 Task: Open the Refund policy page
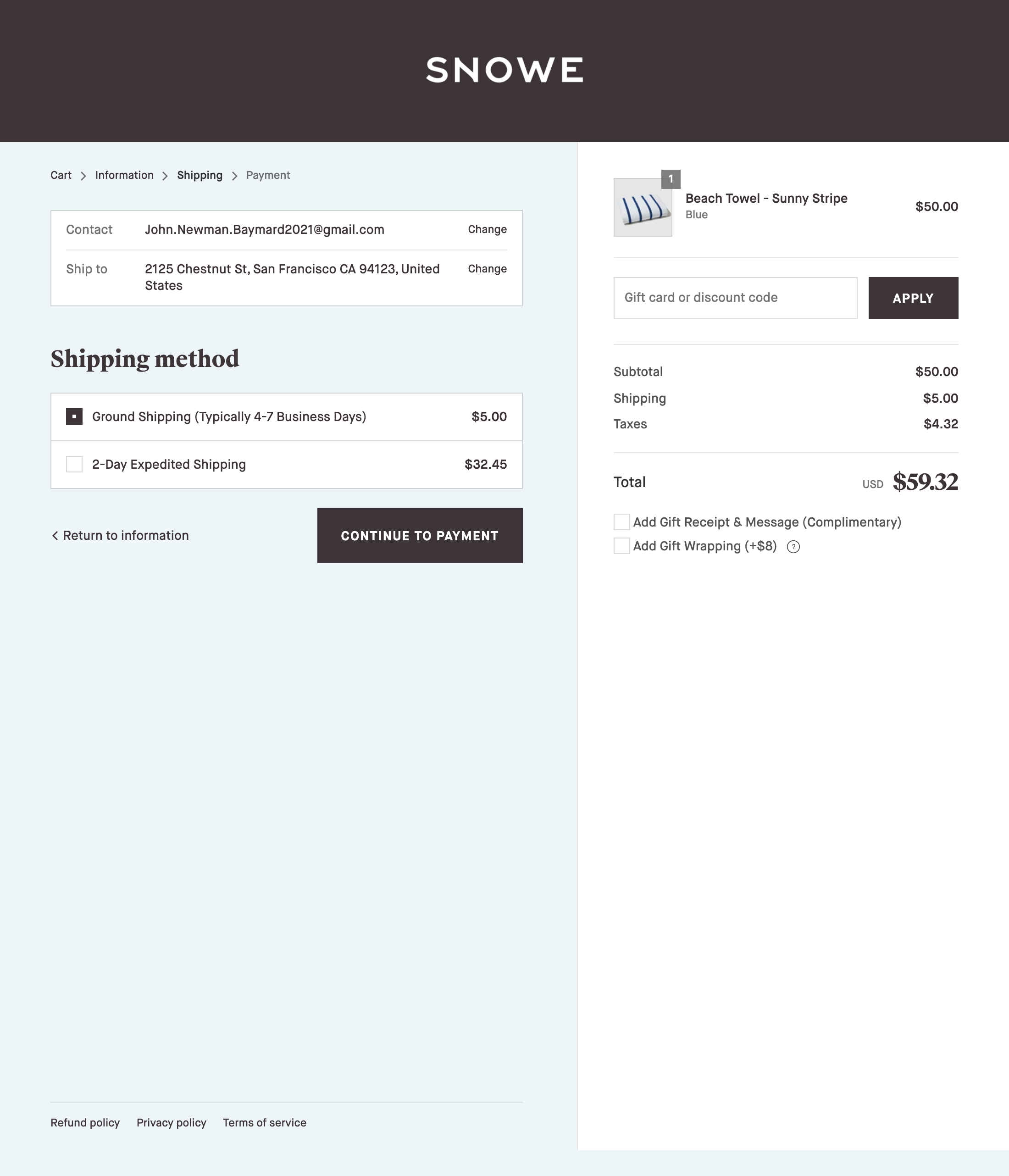pyautogui.click(x=85, y=1123)
